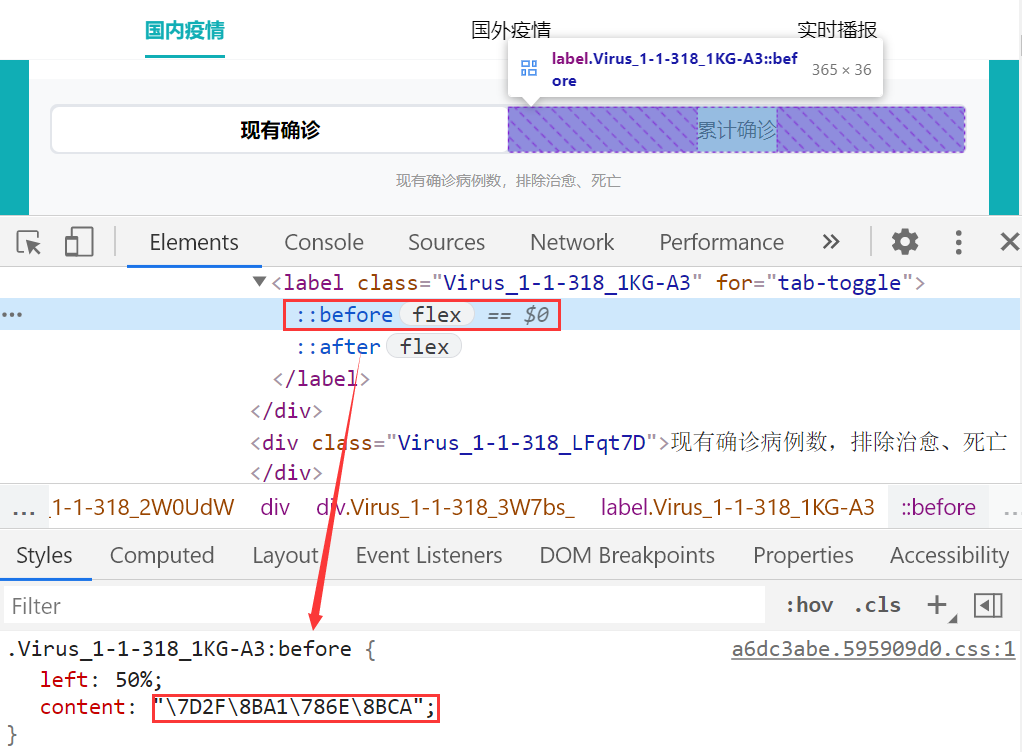This screenshot has height=752, width=1022.
Task: Open the Event Listeners pane tab
Action: coord(429,555)
